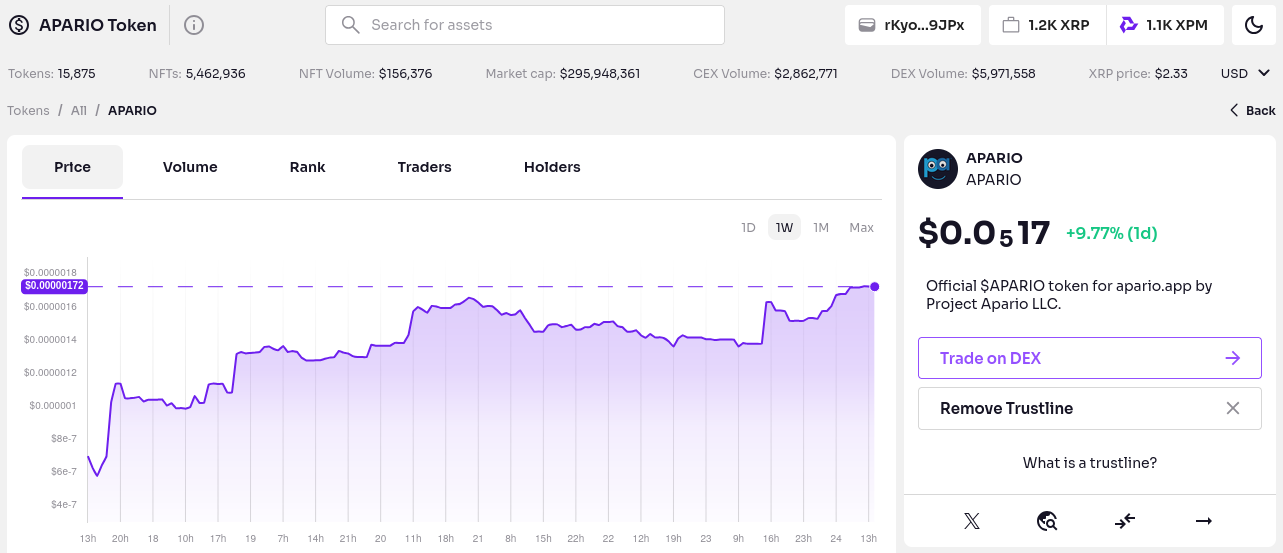The image size is (1283, 553).
Task: Click the search magnifier icon
Action: 350,25
